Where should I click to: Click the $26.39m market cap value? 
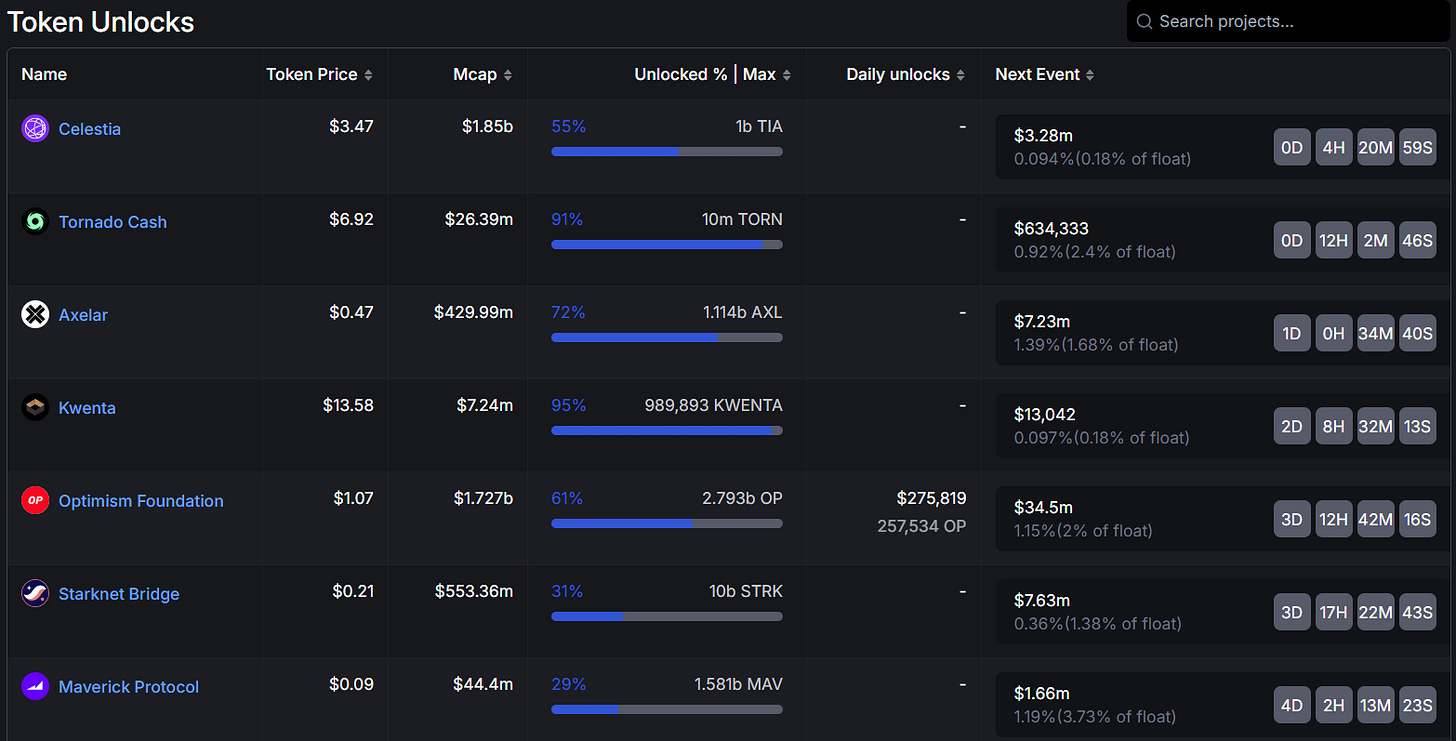click(479, 220)
